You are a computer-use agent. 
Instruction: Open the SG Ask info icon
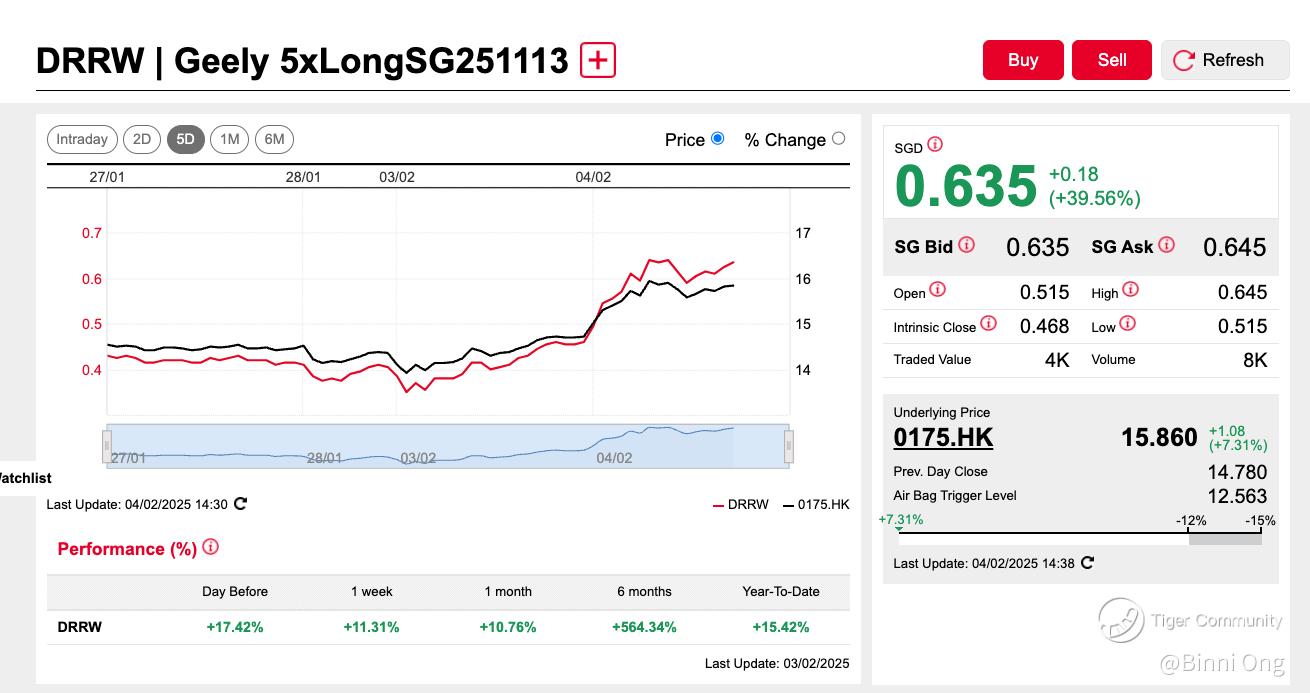tap(1166, 245)
